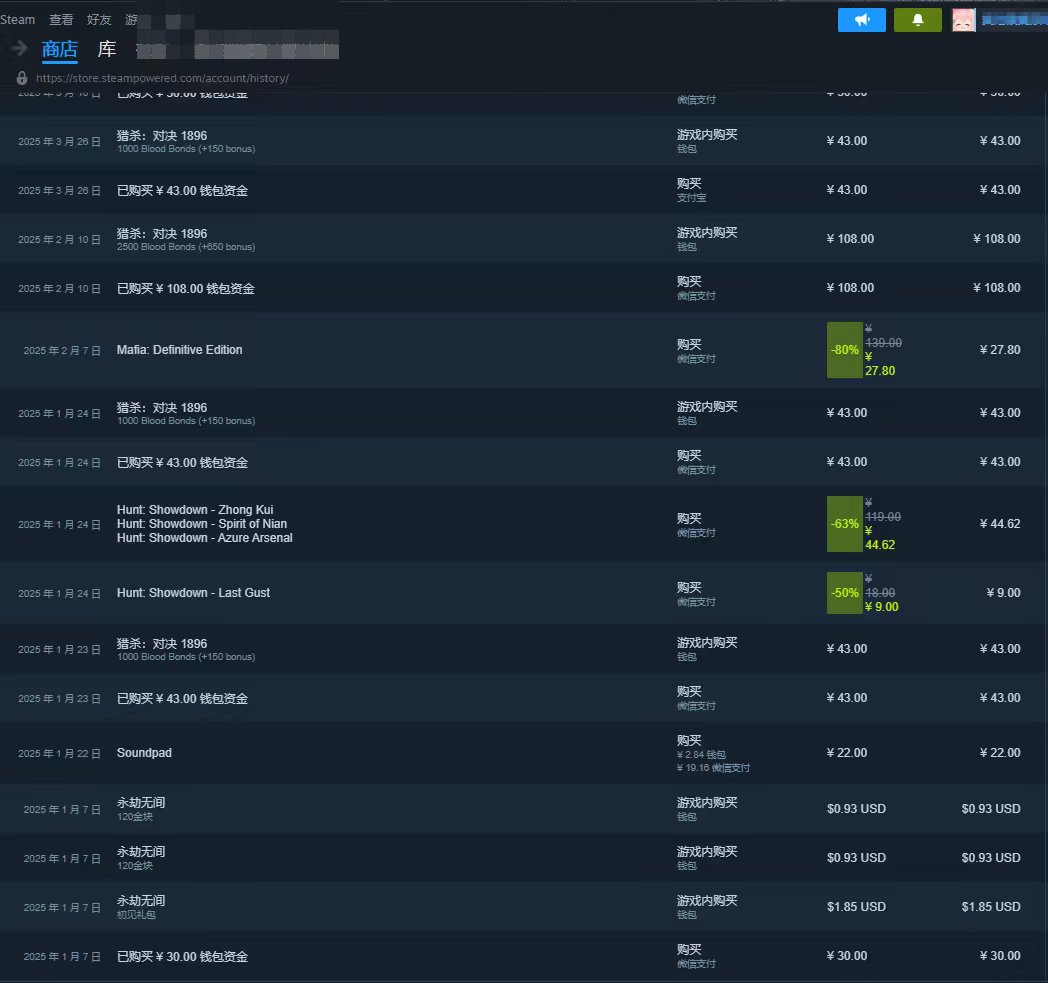The image size is (1048, 983).
Task: Select Hunt: Showdown - Spirit of Nian
Action: click(202, 524)
